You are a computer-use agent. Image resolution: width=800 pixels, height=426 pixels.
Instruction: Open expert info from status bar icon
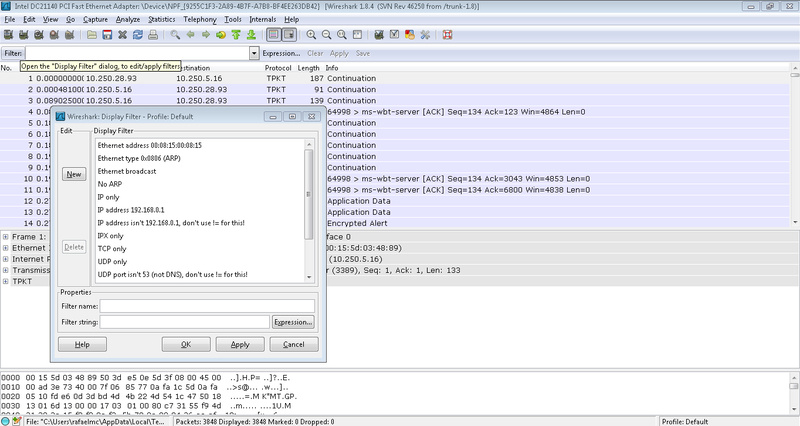coord(6,421)
